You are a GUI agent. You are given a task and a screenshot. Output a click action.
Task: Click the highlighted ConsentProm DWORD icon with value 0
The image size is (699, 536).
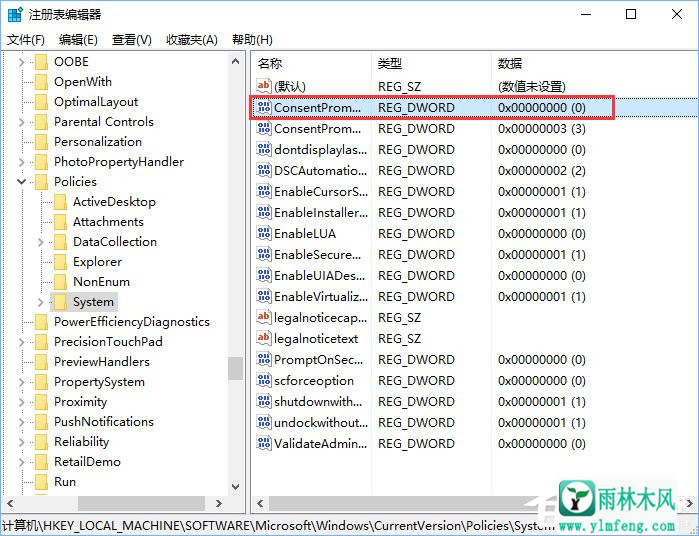263,107
